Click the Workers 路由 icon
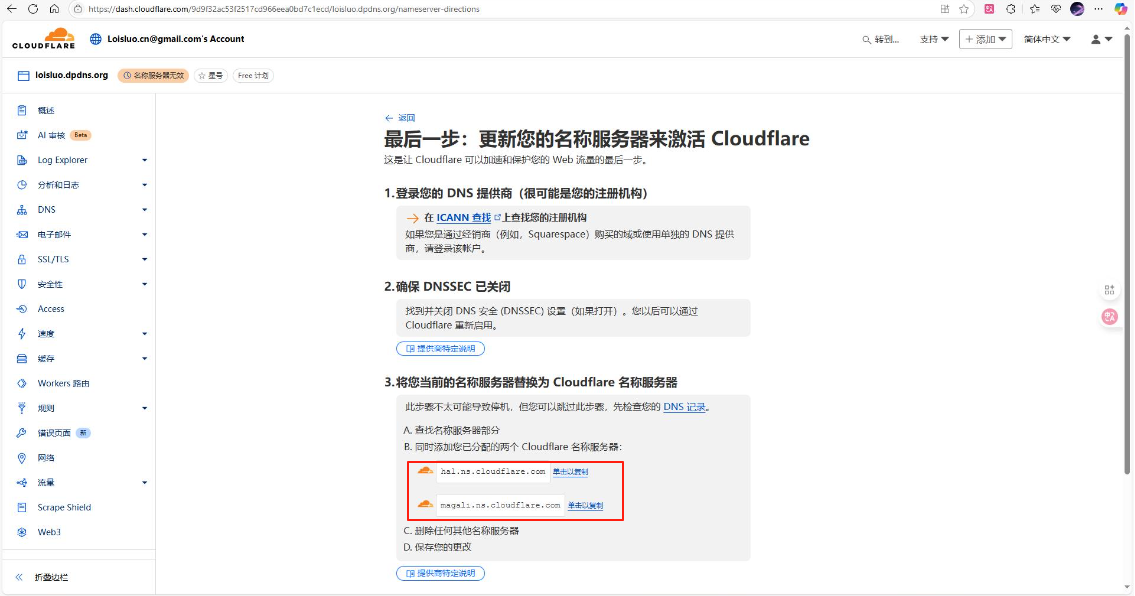Image resolution: width=1135 pixels, height=596 pixels. click(22, 383)
